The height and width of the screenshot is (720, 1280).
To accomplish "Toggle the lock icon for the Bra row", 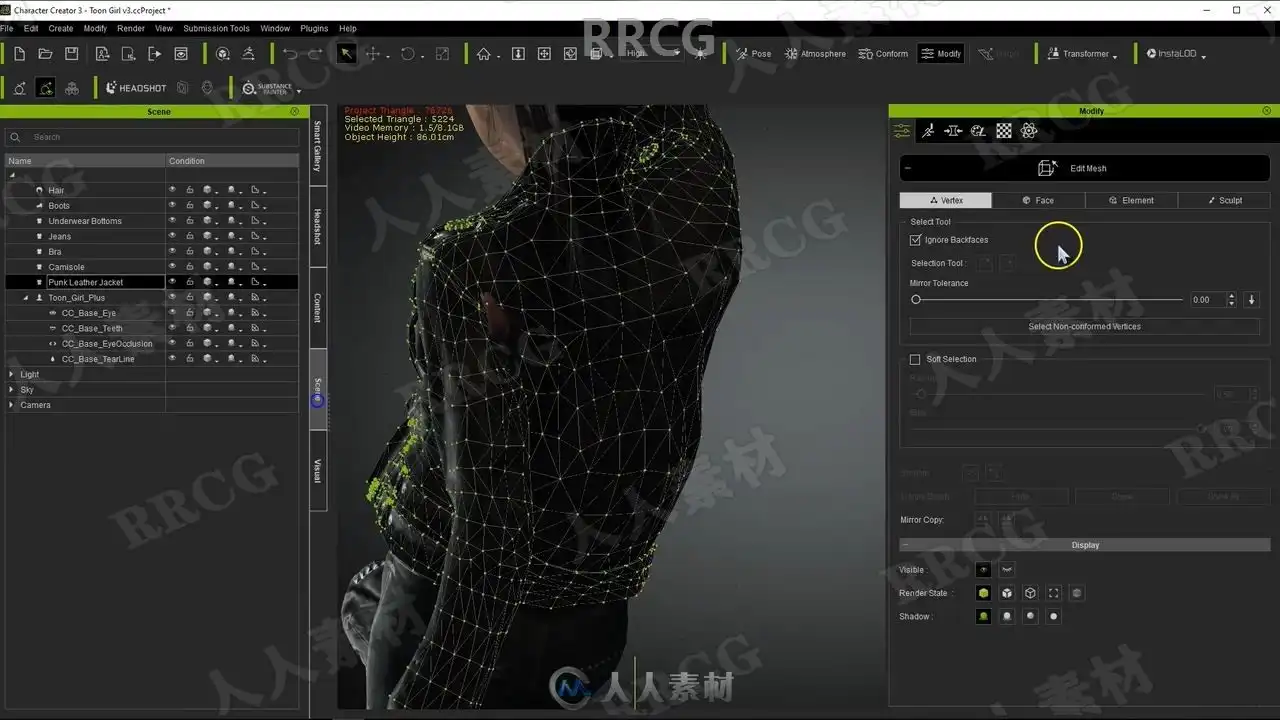I will pos(189,251).
